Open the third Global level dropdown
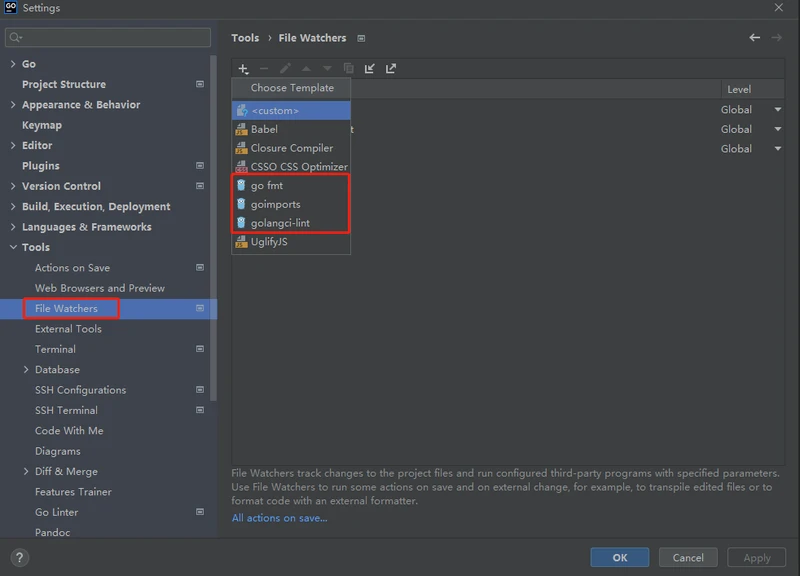The height and width of the screenshot is (576, 800). point(778,149)
